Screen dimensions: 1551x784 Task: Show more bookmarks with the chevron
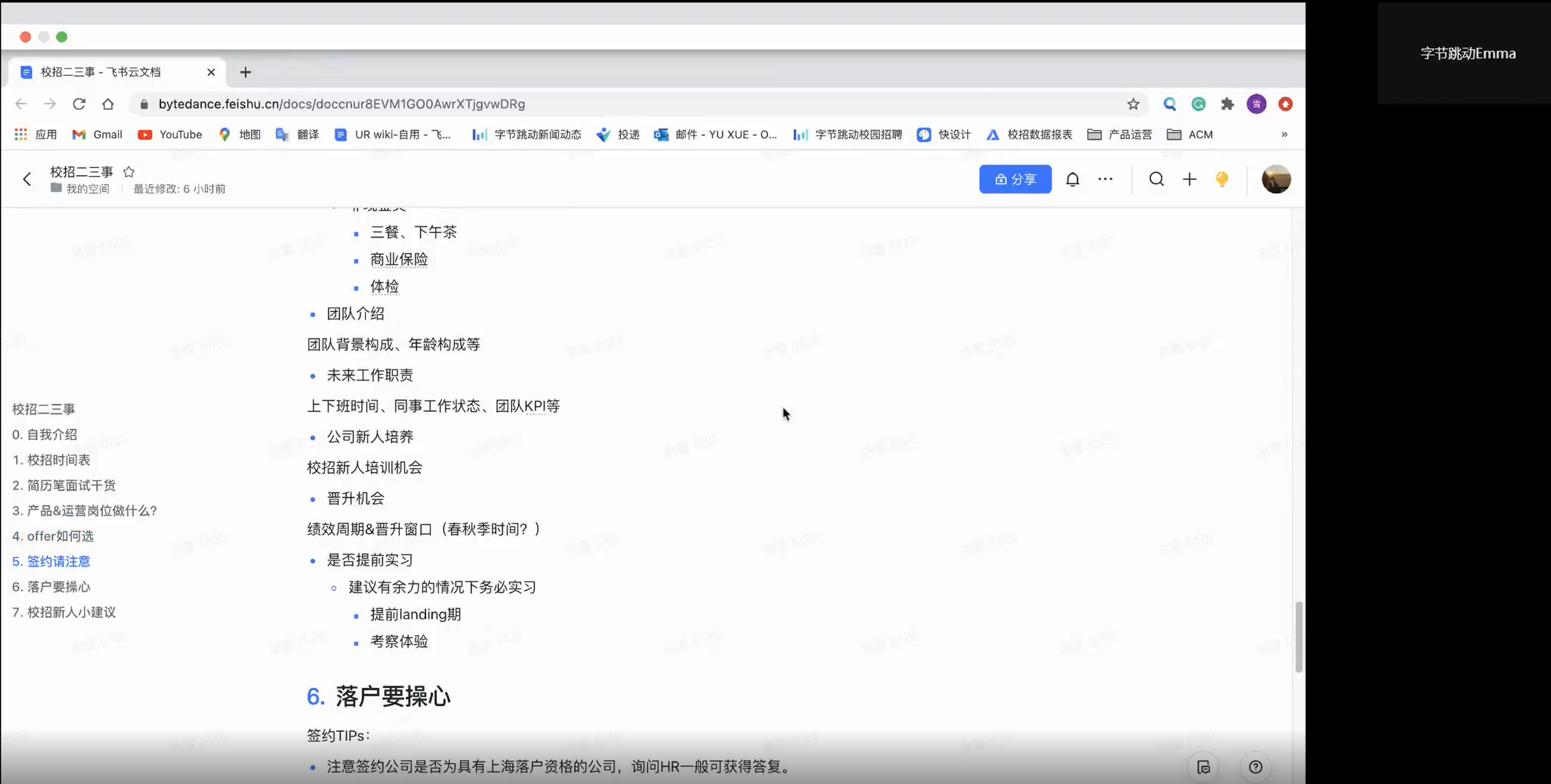(x=1284, y=134)
